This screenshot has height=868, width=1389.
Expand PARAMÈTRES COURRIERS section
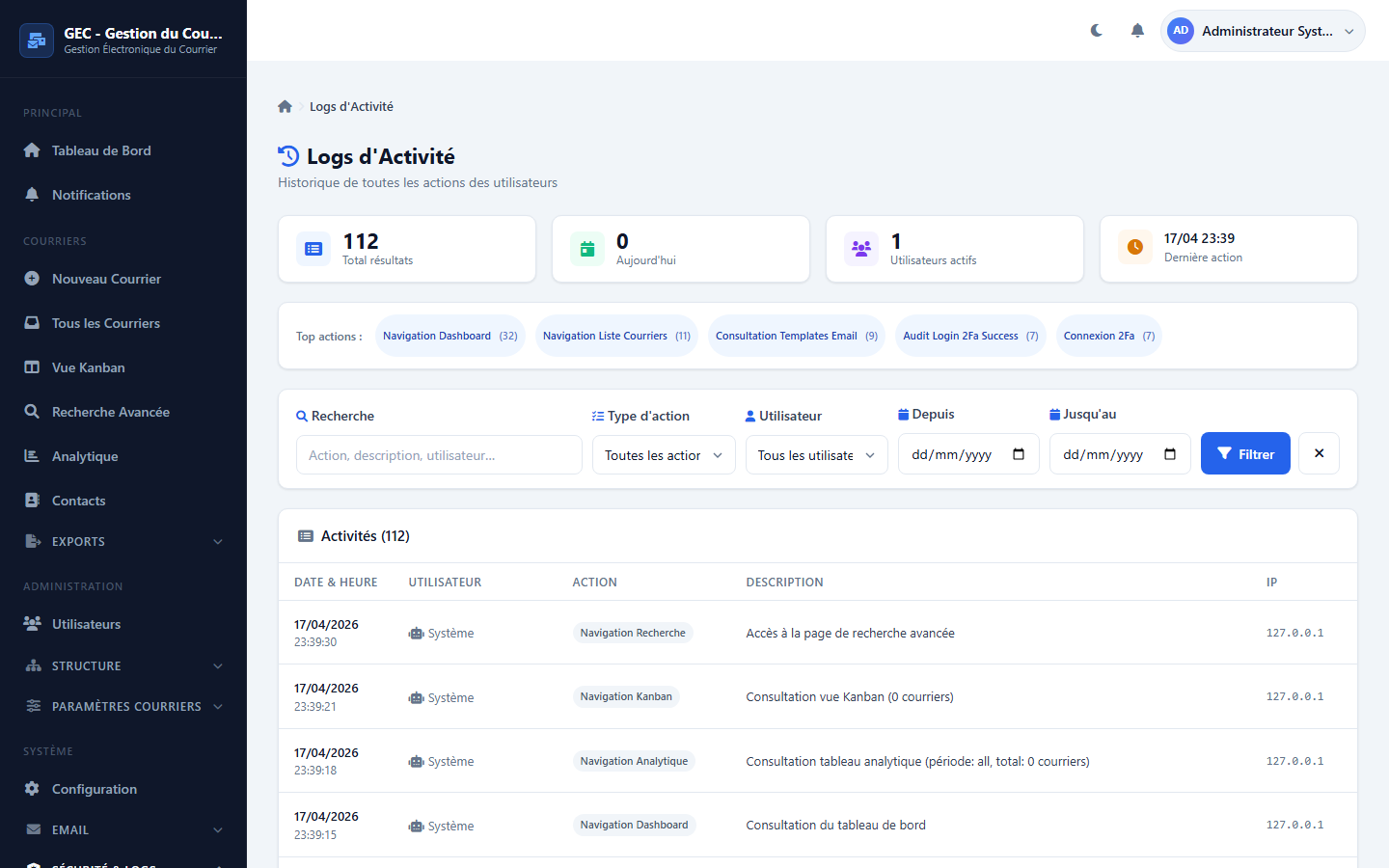[x=123, y=706]
